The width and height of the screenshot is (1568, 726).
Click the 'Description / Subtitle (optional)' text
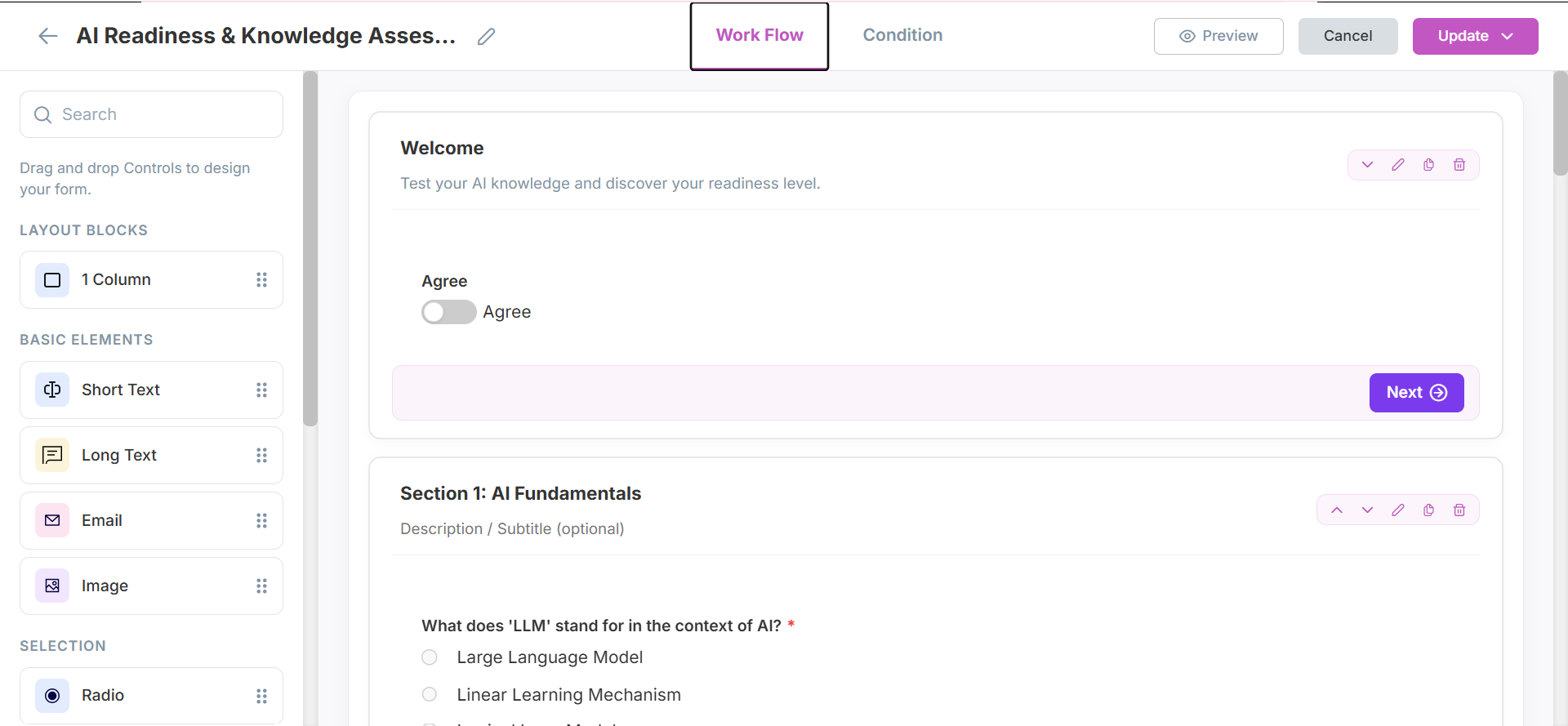[x=512, y=528]
